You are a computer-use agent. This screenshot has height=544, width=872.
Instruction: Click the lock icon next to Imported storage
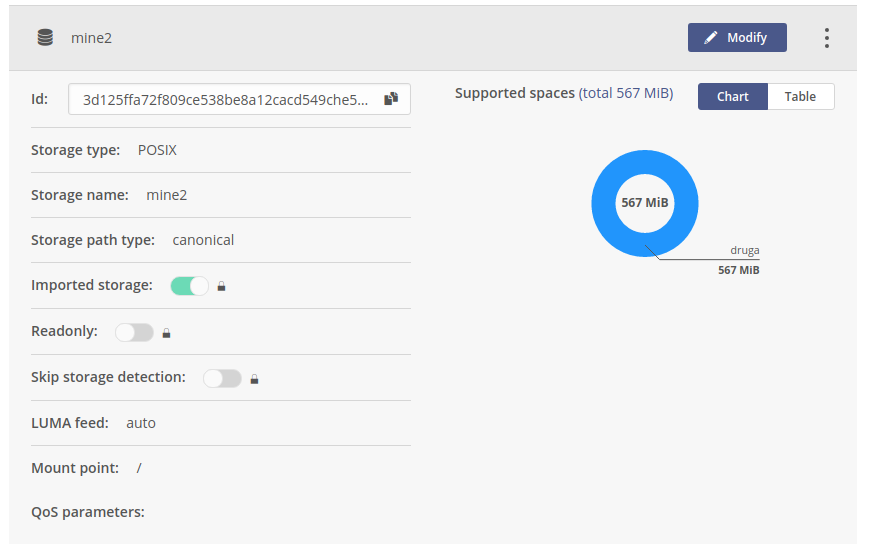pos(221,286)
